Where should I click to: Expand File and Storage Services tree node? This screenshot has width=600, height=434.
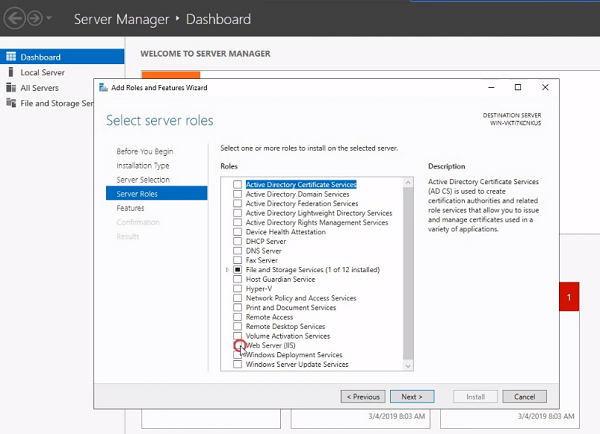coord(227,270)
